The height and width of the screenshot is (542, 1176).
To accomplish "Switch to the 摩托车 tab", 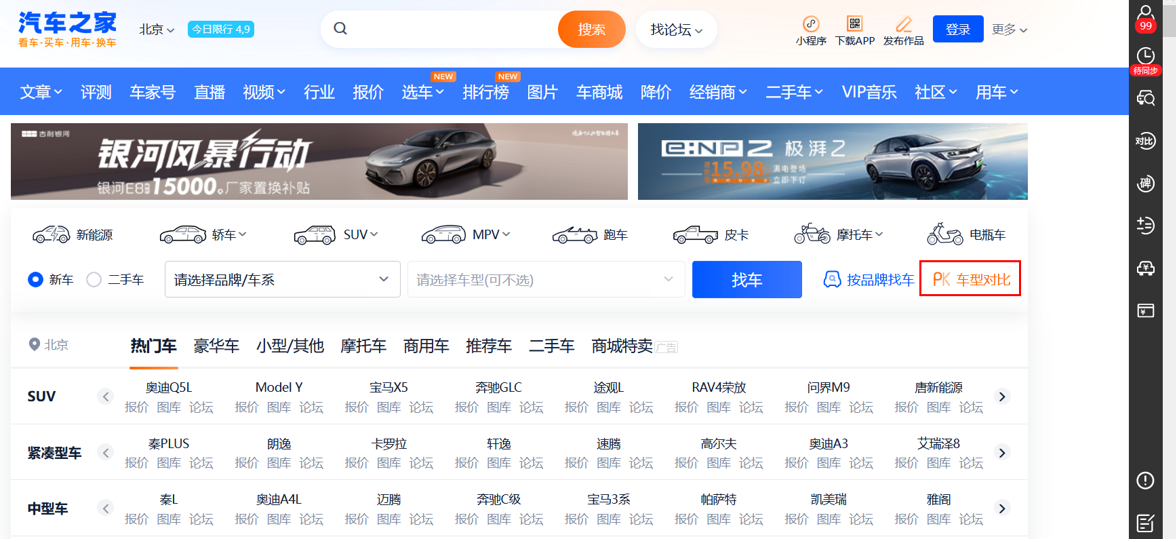I will [x=363, y=346].
